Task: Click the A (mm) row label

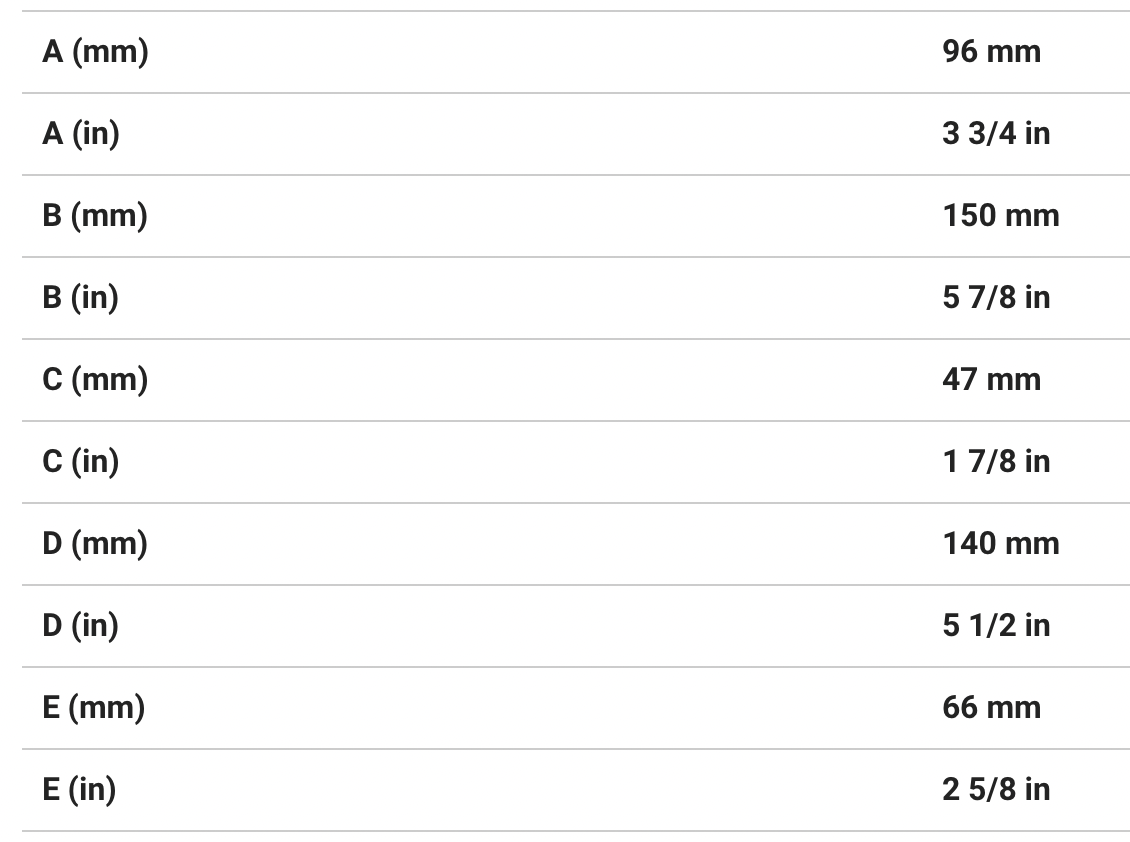Action: [95, 51]
